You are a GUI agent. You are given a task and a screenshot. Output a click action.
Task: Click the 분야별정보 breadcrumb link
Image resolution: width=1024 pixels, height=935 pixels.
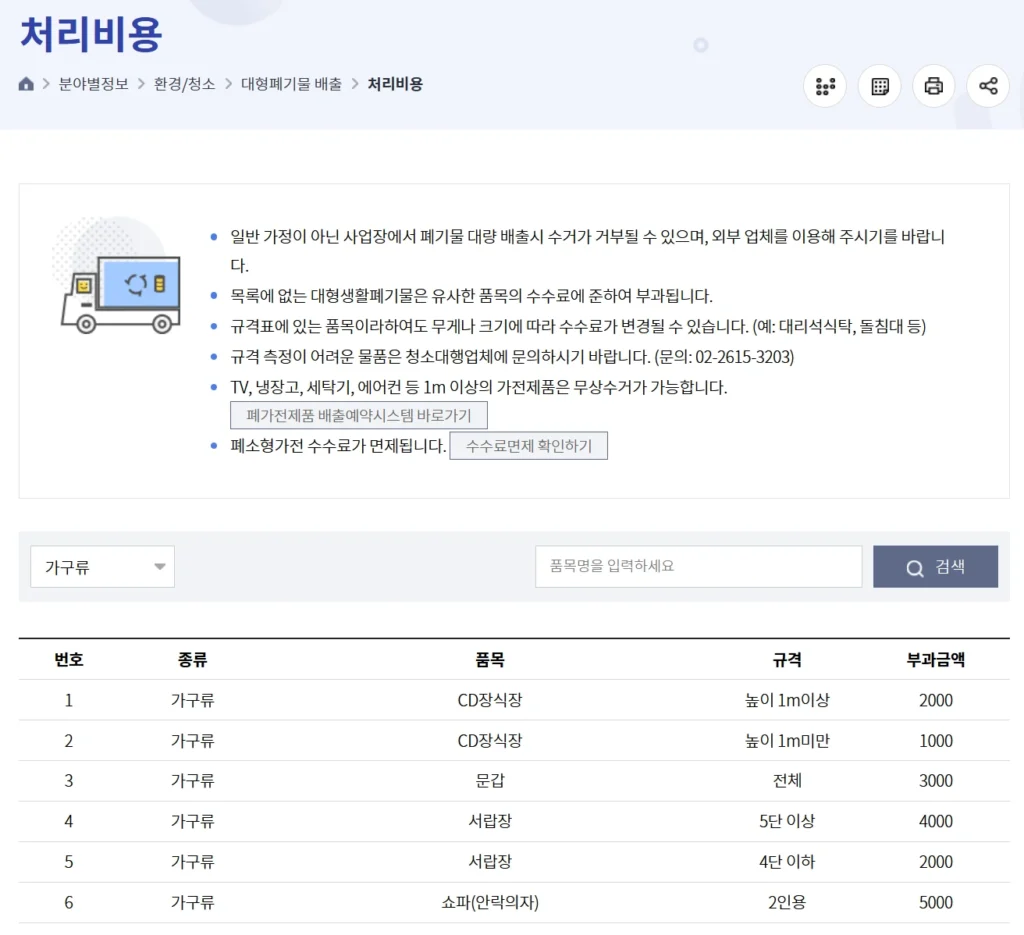point(91,85)
